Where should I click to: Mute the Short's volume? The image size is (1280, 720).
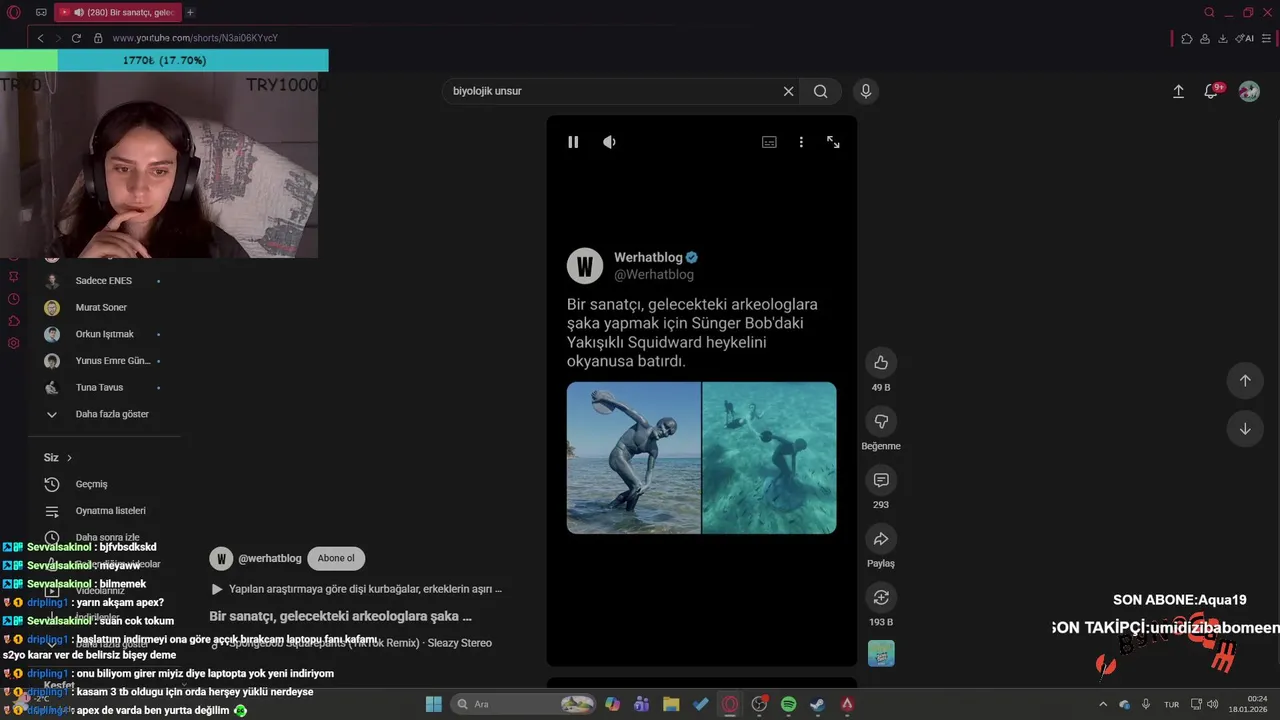point(609,142)
